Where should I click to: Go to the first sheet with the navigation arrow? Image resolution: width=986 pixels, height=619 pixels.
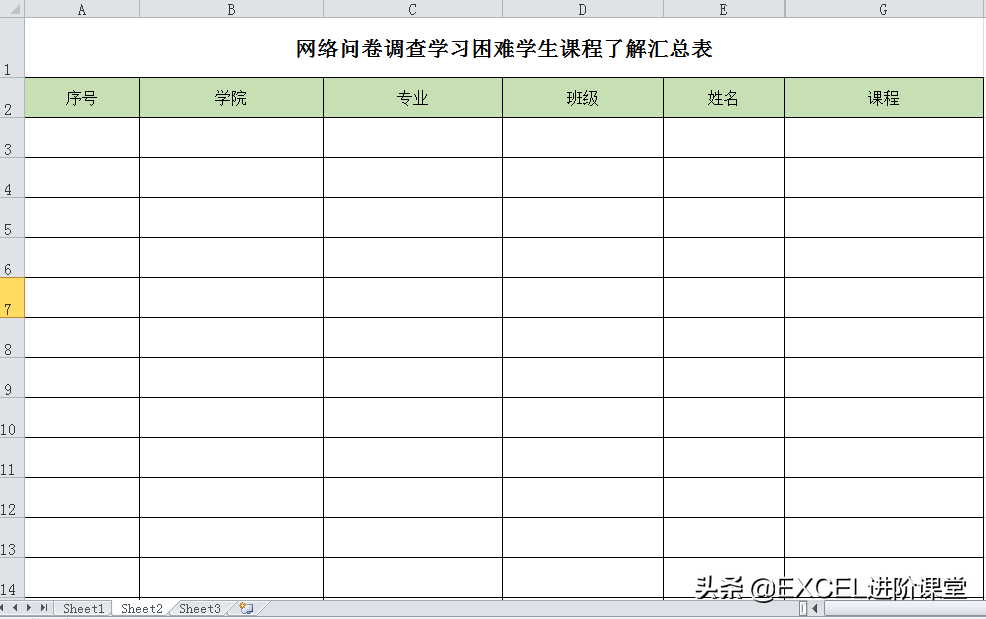tap(3, 608)
